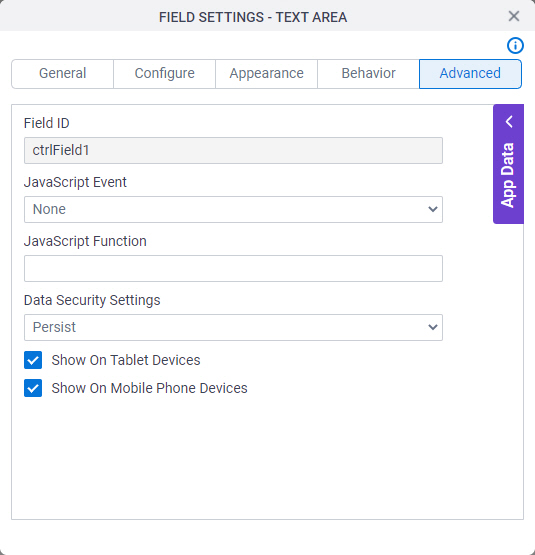Click the Persist dropdown arrow
535x555 pixels.
(x=433, y=327)
